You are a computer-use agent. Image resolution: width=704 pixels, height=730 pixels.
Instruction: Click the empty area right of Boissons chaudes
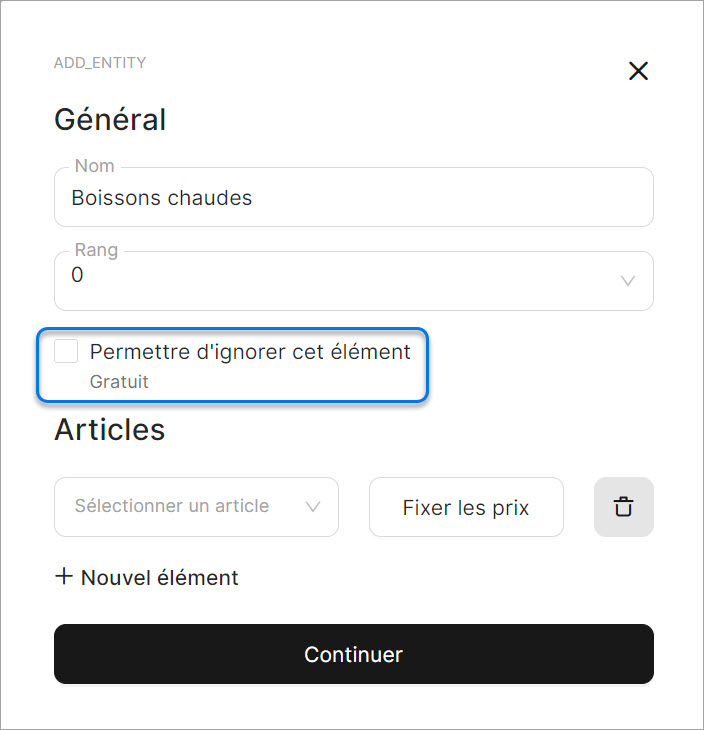450,198
